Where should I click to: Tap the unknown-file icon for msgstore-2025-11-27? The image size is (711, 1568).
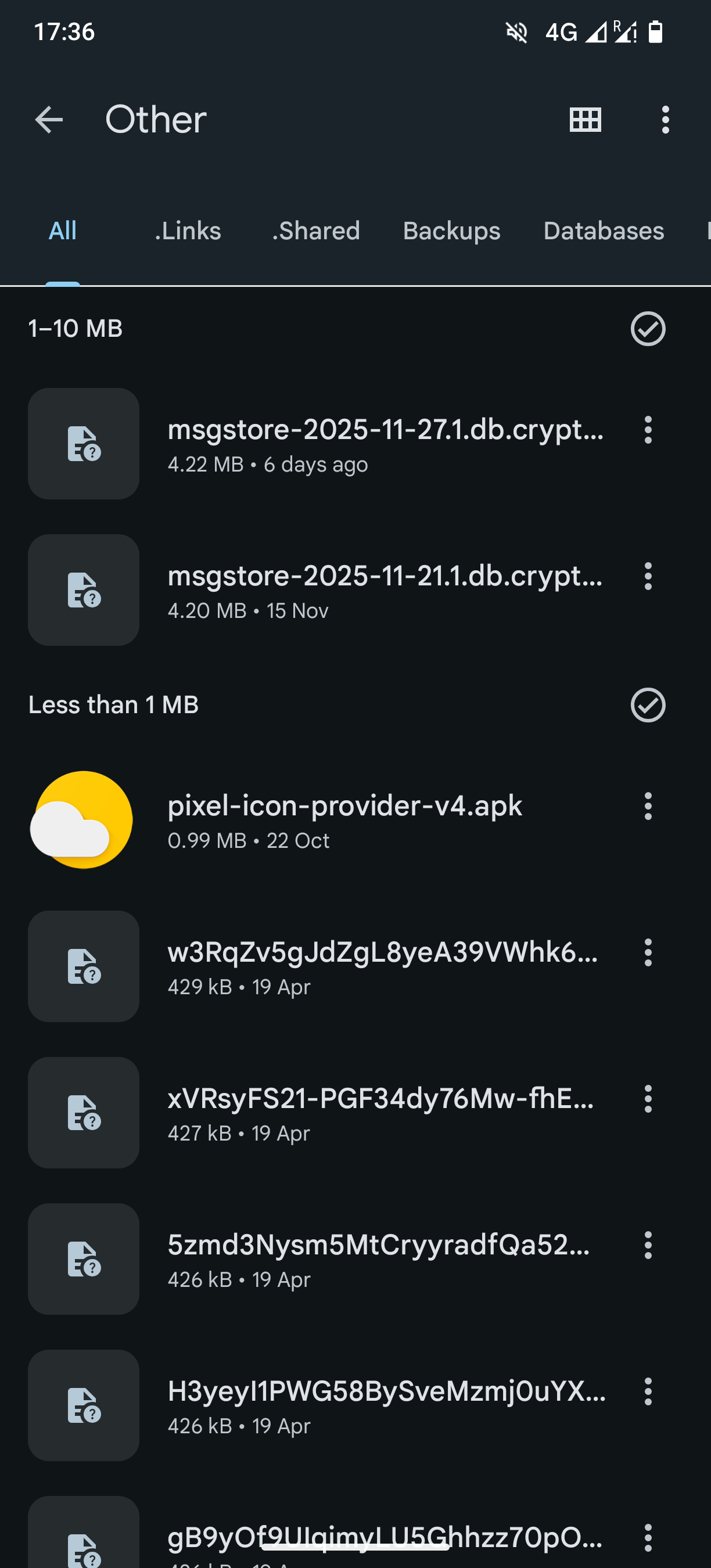coord(84,444)
